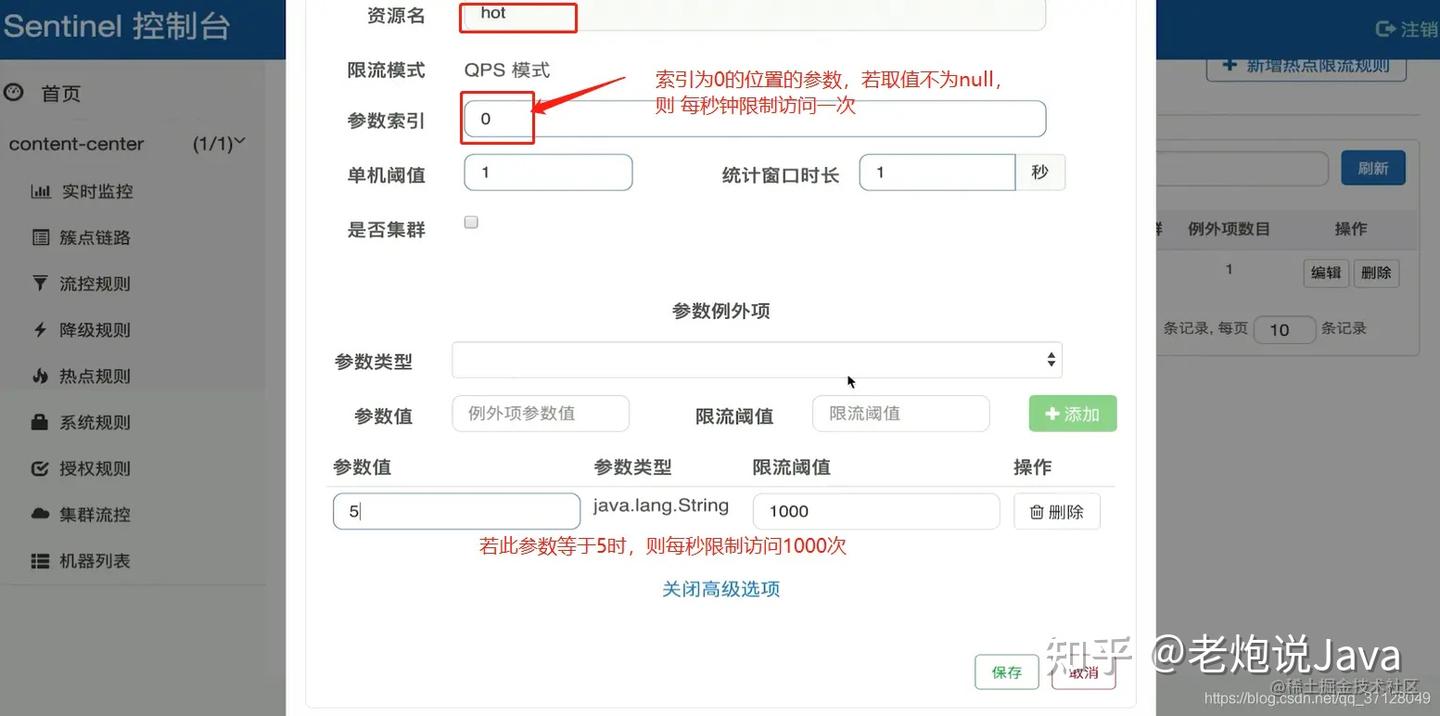Click the home dashboard icon beside 首页
The height and width of the screenshot is (716, 1440).
click(x=13, y=92)
